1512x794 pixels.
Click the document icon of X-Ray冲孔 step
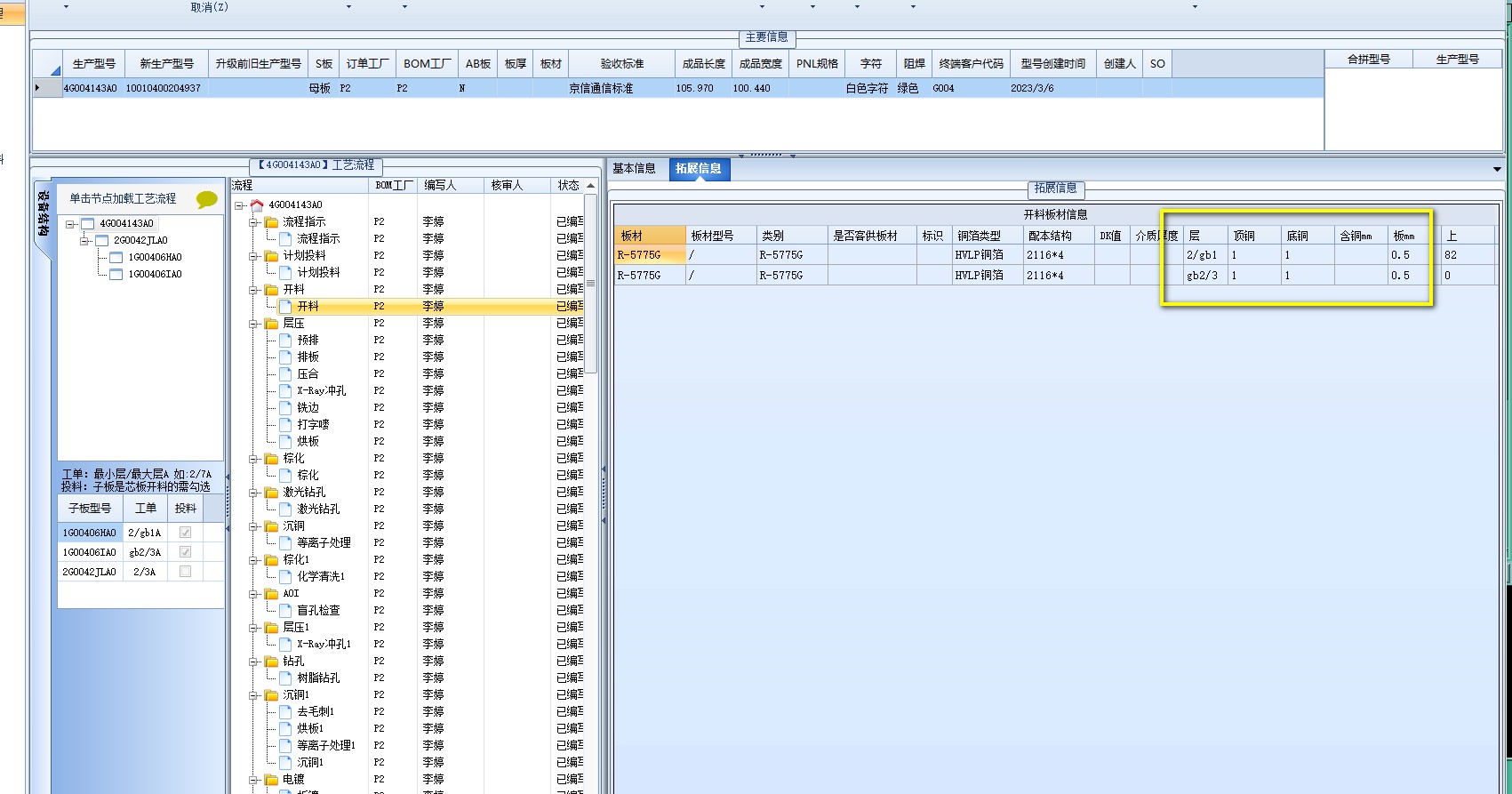pos(285,390)
